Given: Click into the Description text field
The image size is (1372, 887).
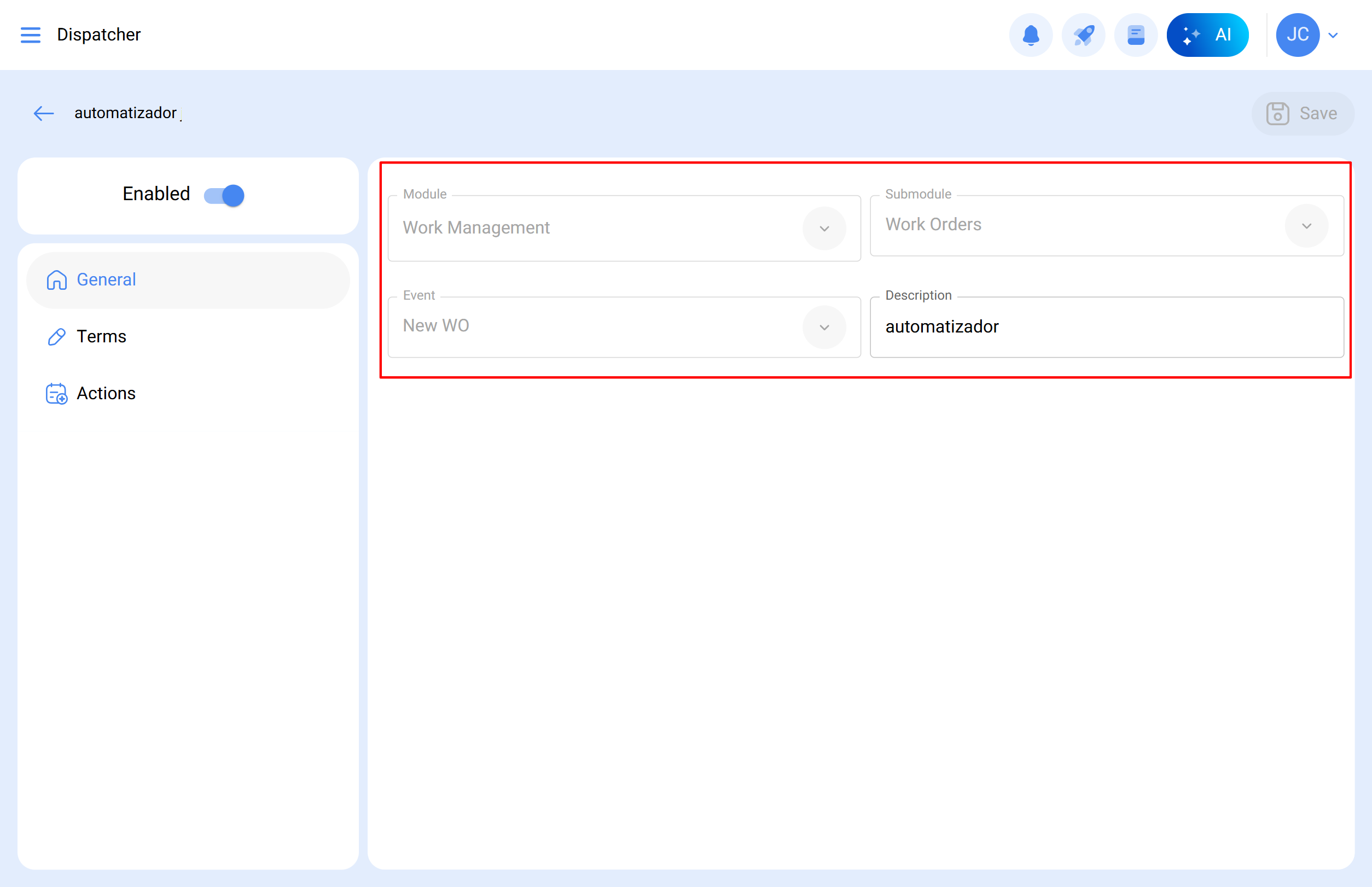Looking at the screenshot, I should point(1106,327).
